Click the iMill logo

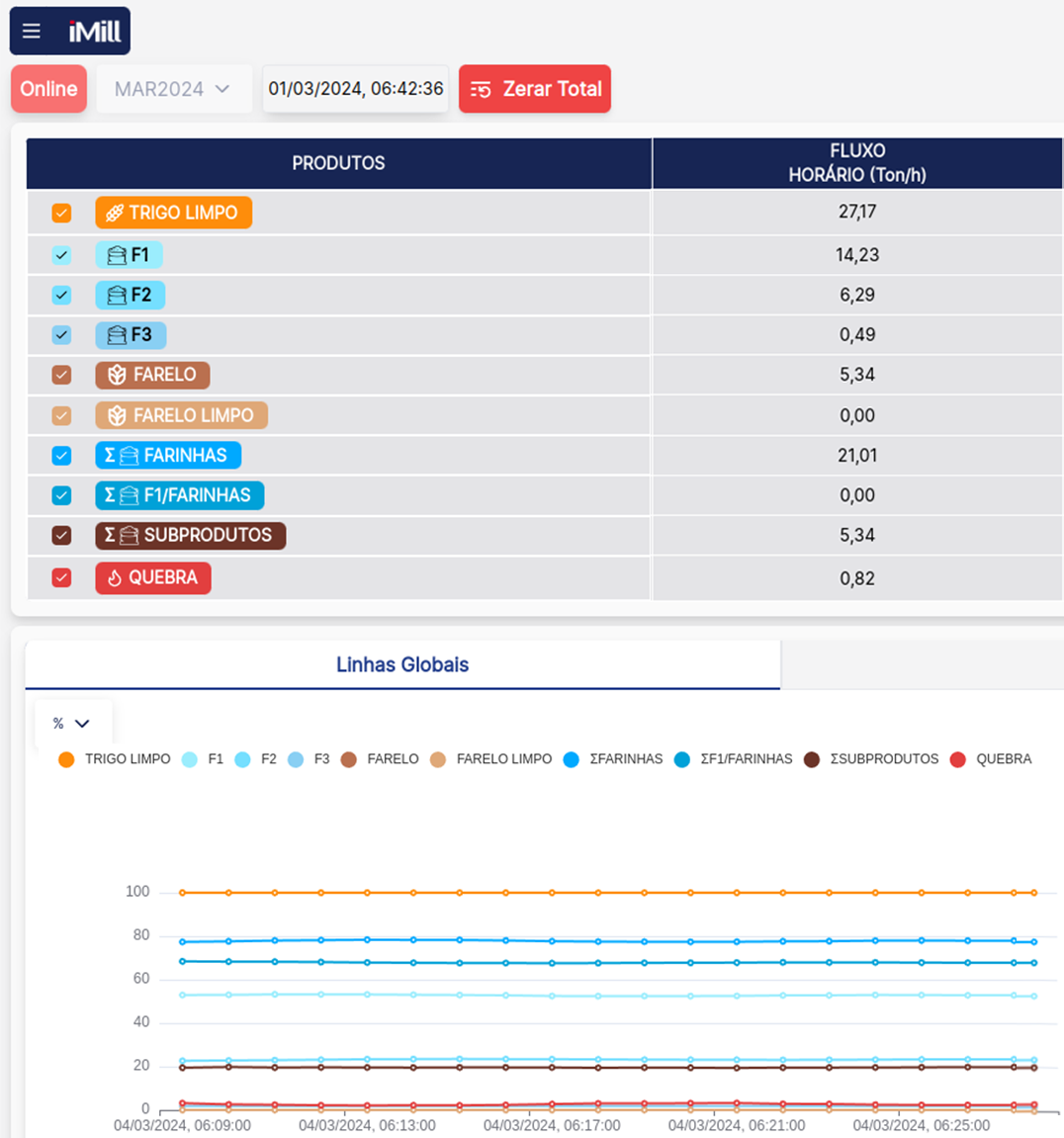click(x=94, y=32)
